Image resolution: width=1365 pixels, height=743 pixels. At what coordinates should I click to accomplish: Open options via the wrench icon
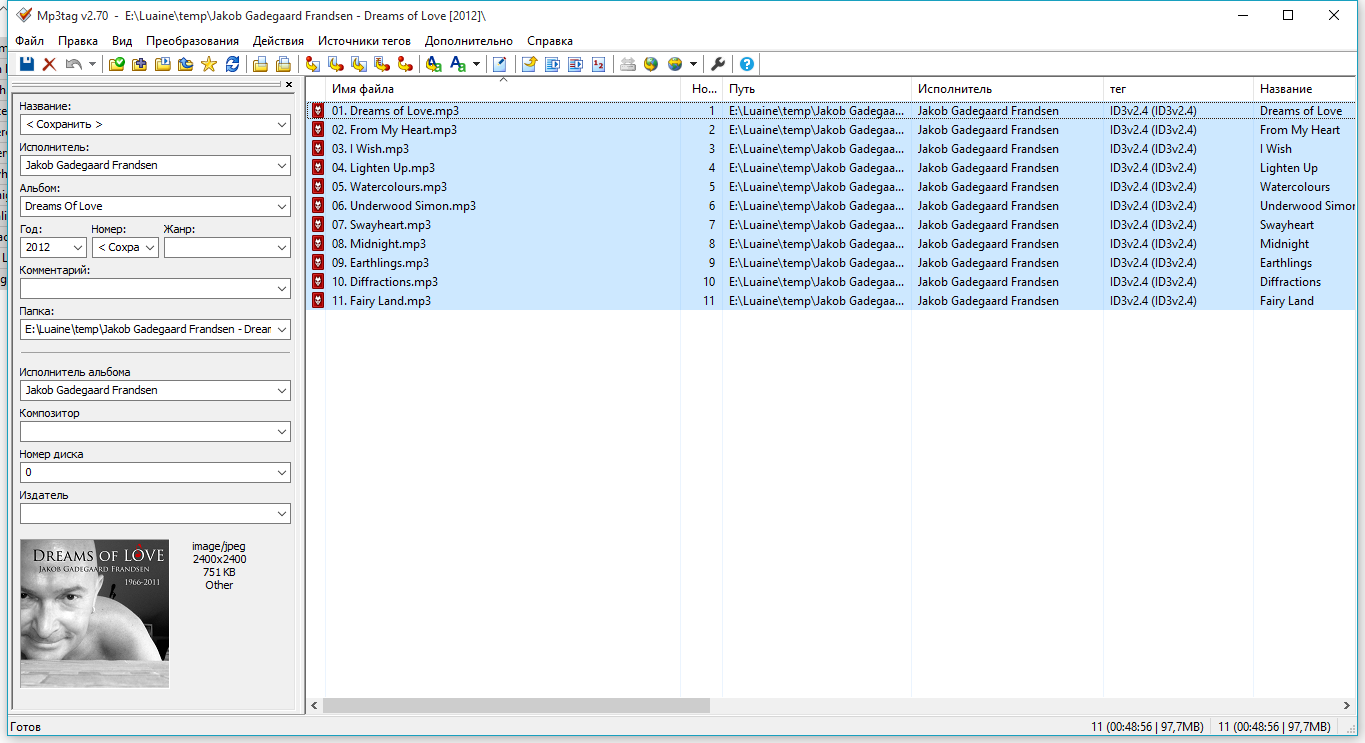717,64
